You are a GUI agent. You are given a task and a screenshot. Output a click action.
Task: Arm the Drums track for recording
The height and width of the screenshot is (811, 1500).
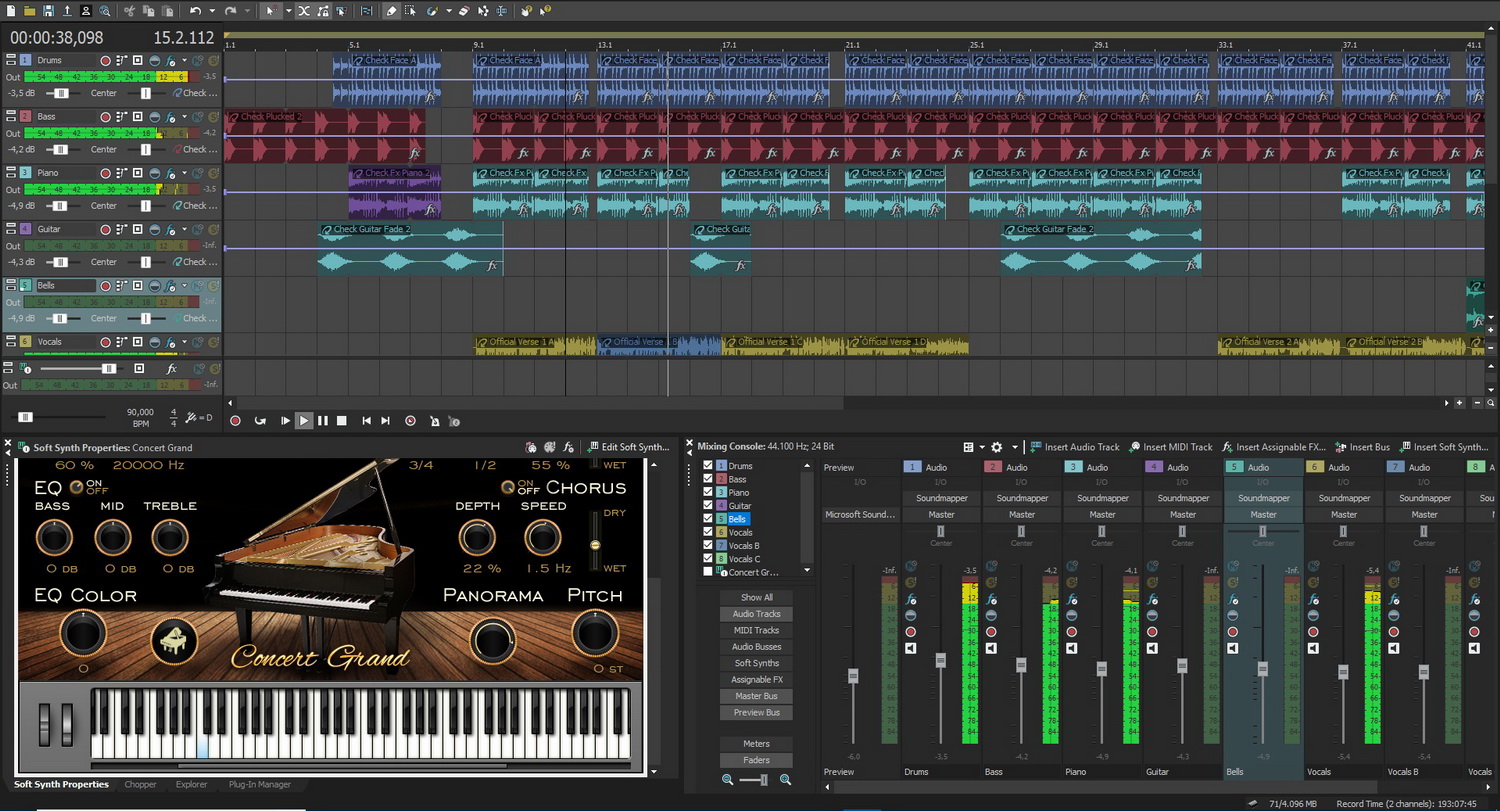click(104, 60)
